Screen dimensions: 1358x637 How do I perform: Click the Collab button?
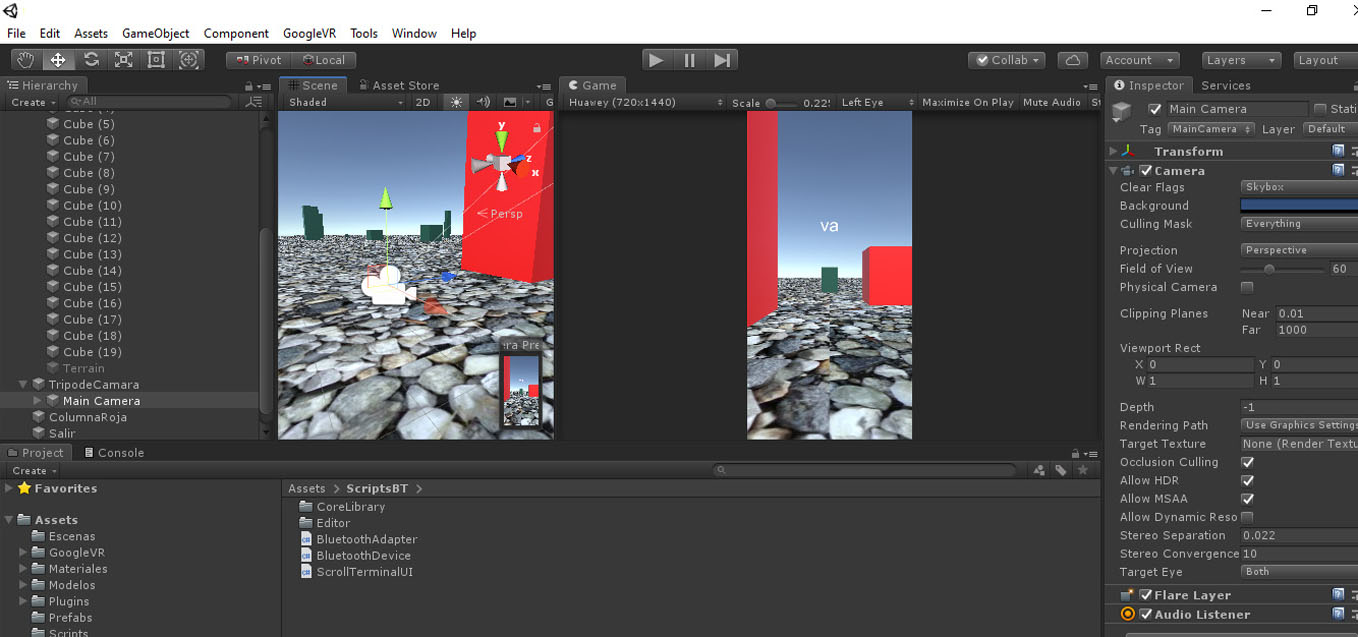pyautogui.click(x=1007, y=60)
